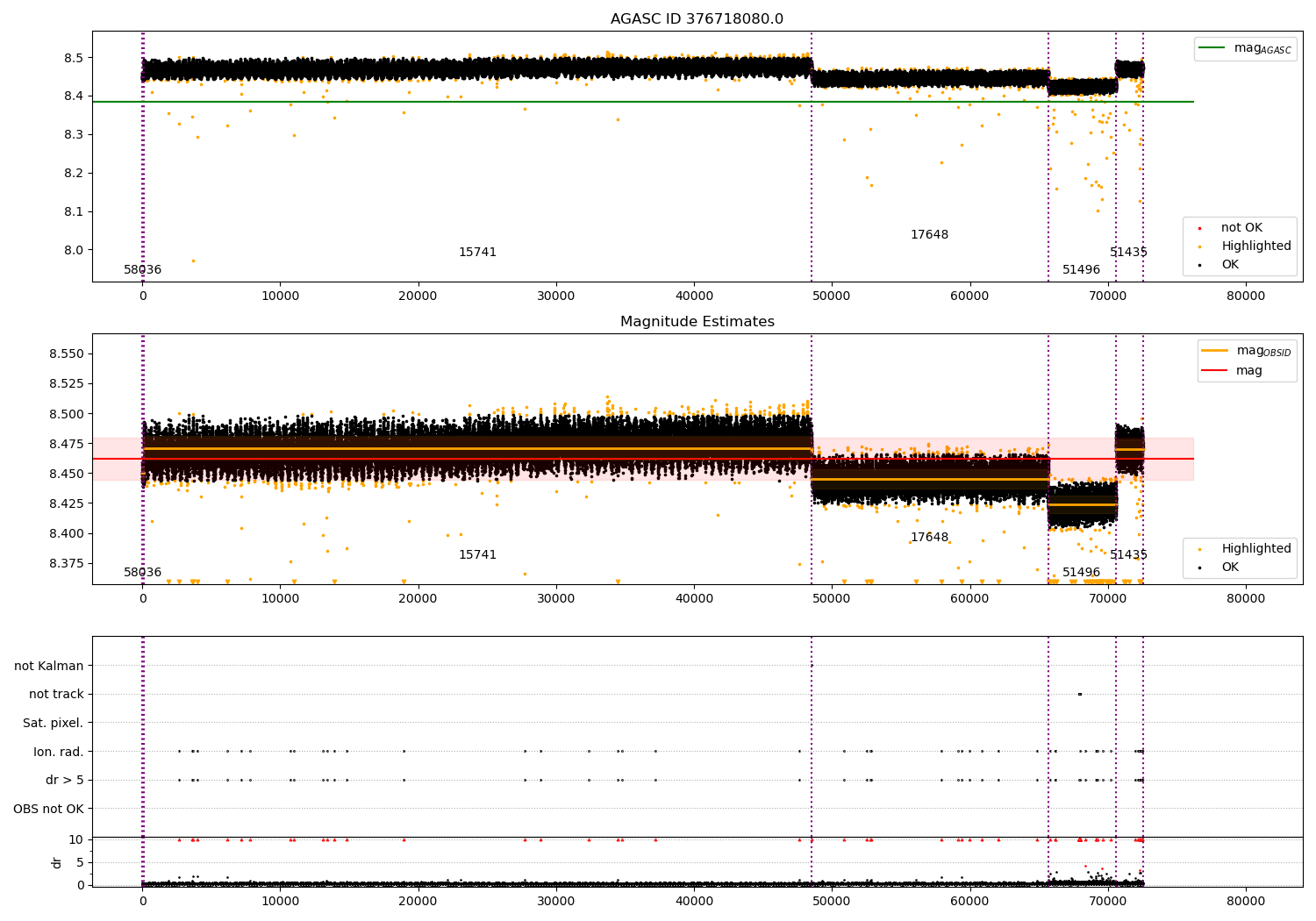This screenshot has height=921, width=1316.
Task: Click the 8.475 y-axis tick label
Action: pyautogui.click(x=68, y=444)
